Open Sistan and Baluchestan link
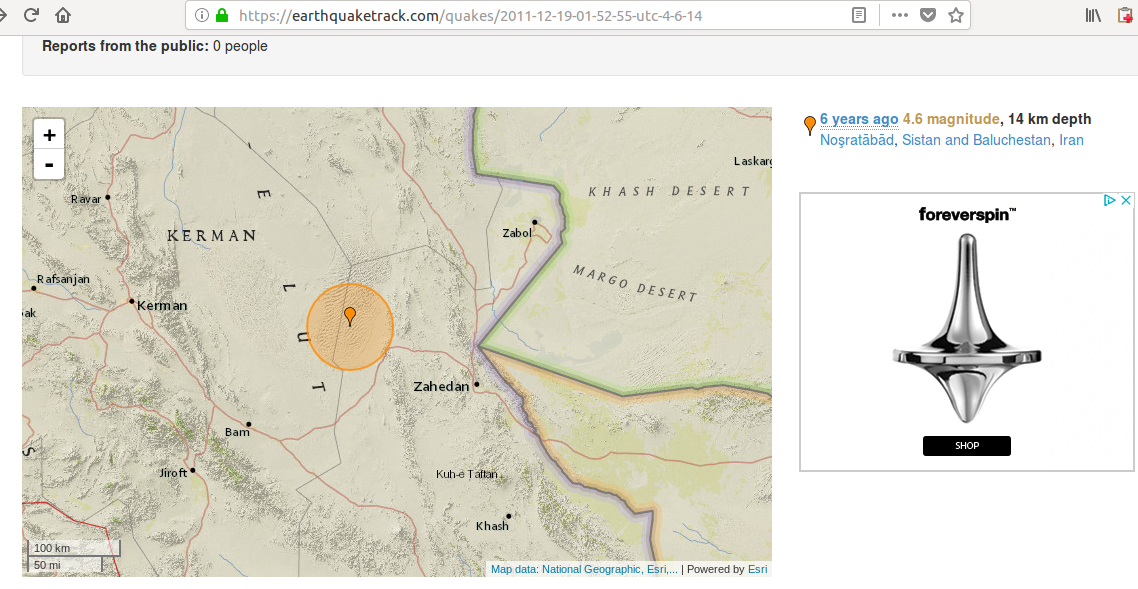 [976, 140]
